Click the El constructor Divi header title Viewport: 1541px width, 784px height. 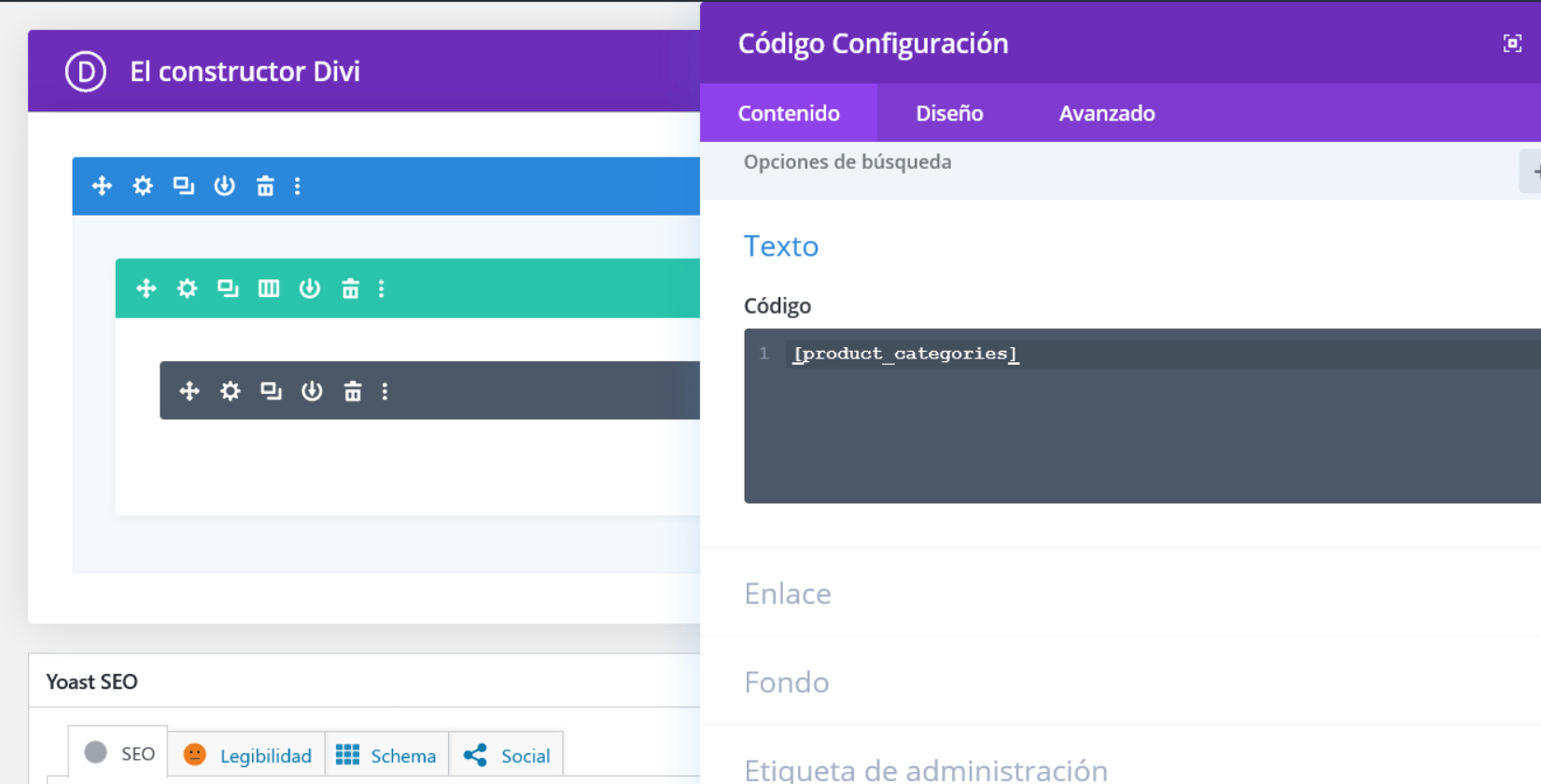click(245, 72)
